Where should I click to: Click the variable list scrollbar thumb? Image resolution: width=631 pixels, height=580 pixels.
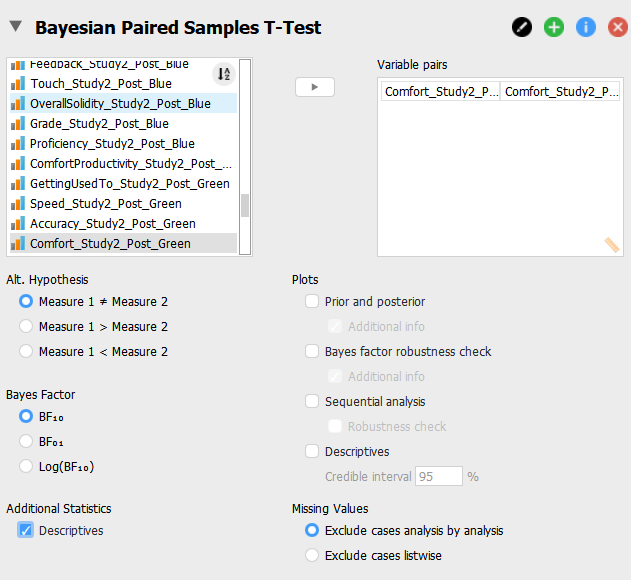click(x=245, y=205)
